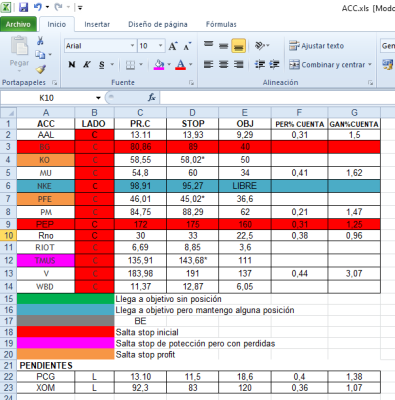This screenshot has width=395, height=400.
Task: Toggle italic (K) formatting
Action: pyautogui.click(x=87, y=65)
